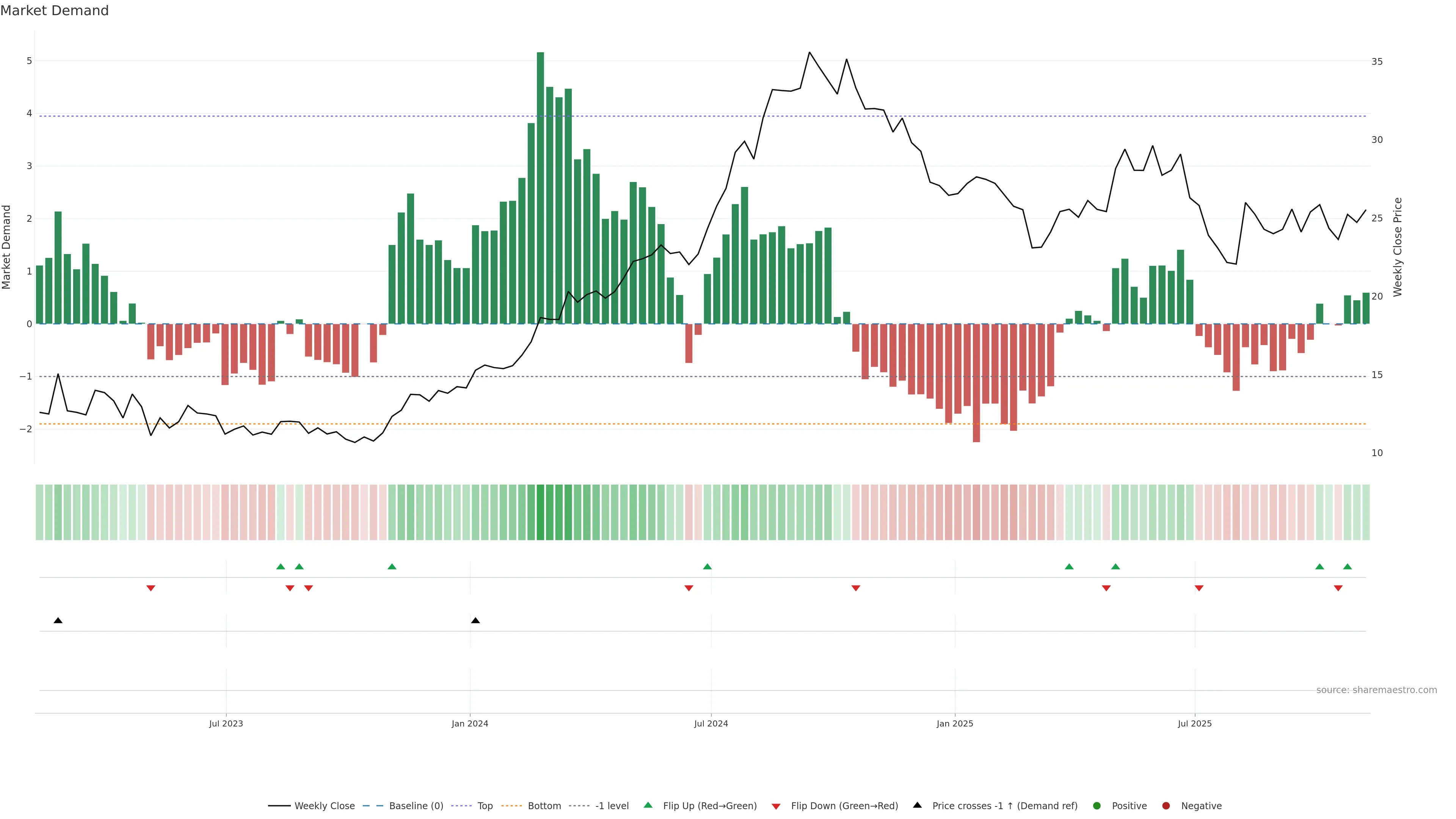Image resolution: width=1456 pixels, height=819 pixels.
Task: Click the black triangle marker near Jan 2024
Action: [475, 621]
